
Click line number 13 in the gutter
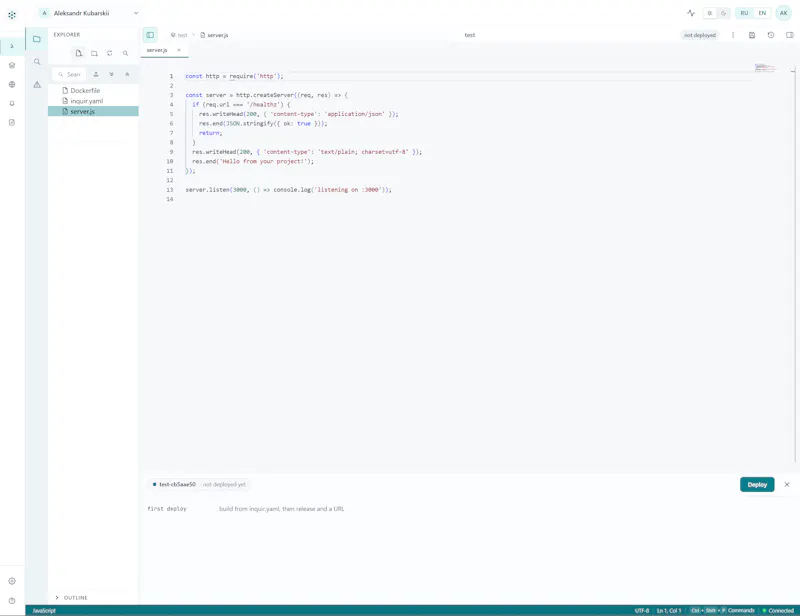[x=170, y=190]
